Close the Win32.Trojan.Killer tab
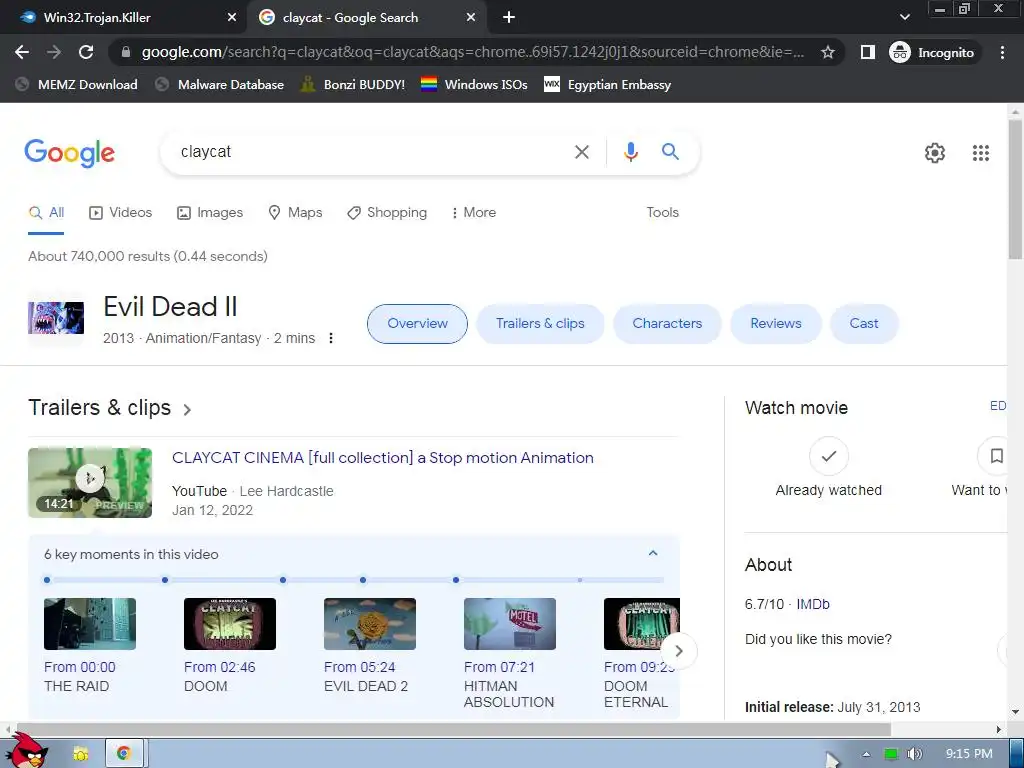 click(231, 18)
